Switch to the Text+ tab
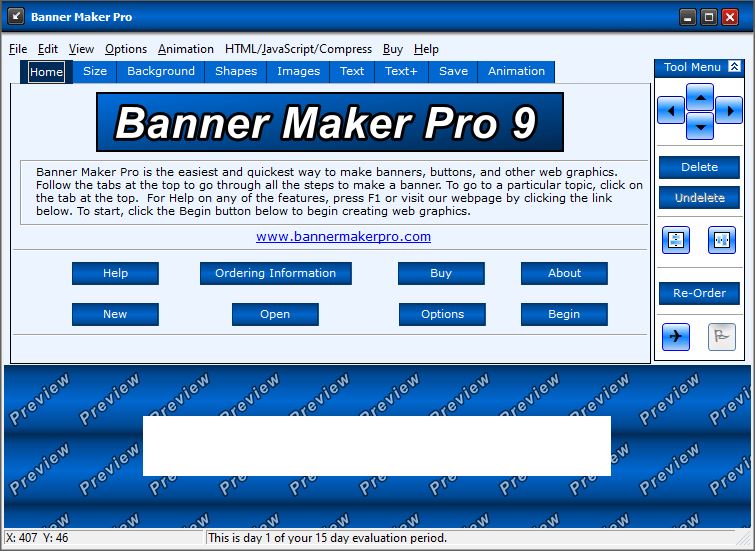Viewport: 755px width, 551px height. click(401, 71)
